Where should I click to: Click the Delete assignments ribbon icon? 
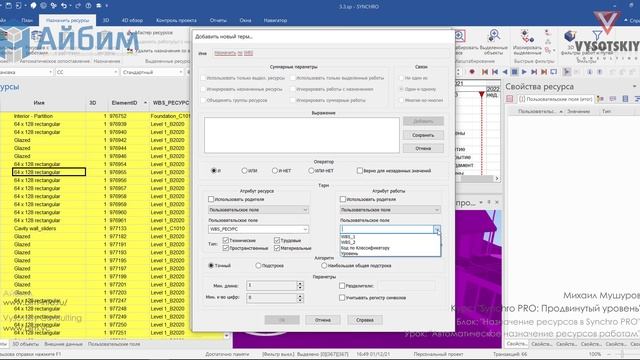pyautogui.click(x=130, y=51)
